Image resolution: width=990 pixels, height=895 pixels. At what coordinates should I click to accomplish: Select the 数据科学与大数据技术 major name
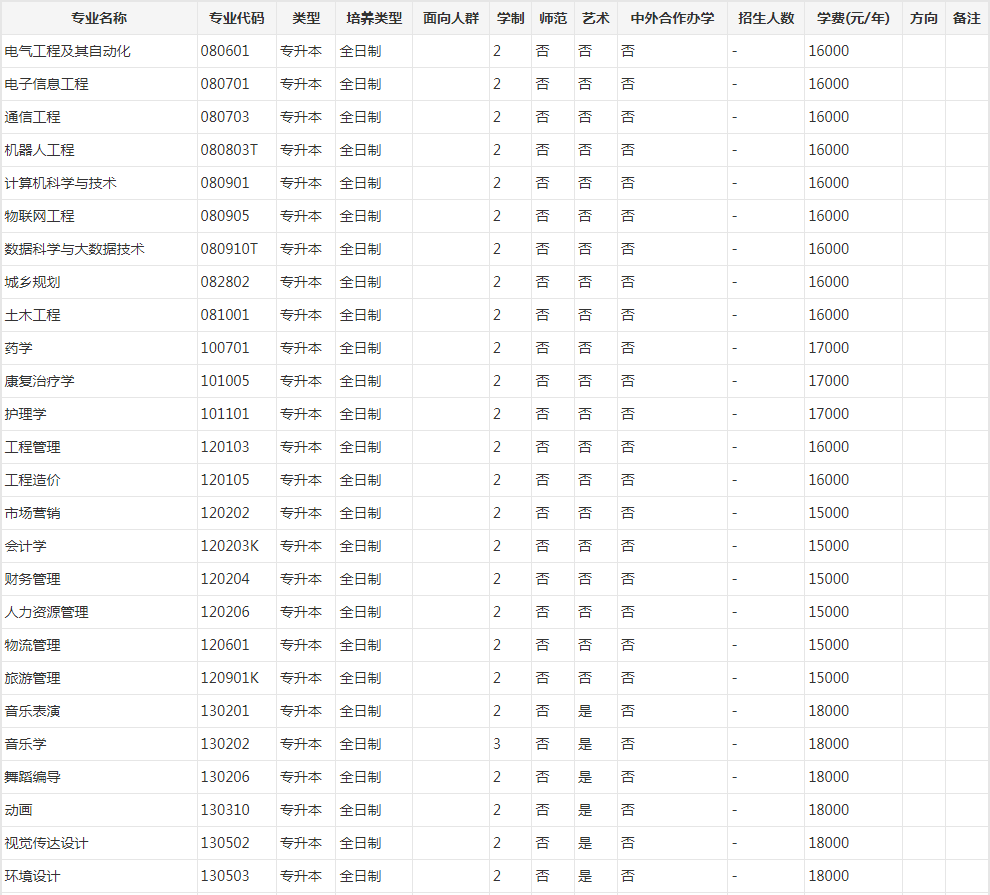(75, 249)
